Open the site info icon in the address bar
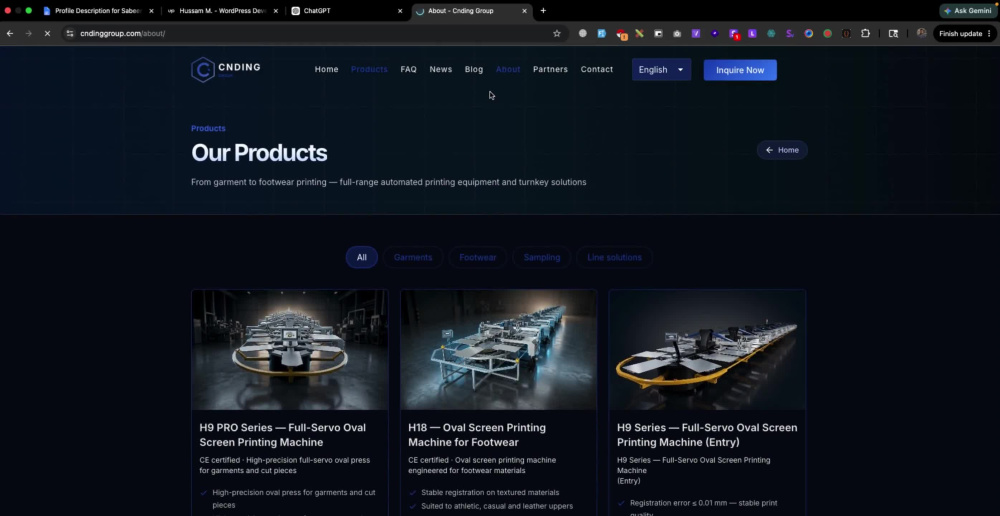The height and width of the screenshot is (516, 1000). point(70,33)
